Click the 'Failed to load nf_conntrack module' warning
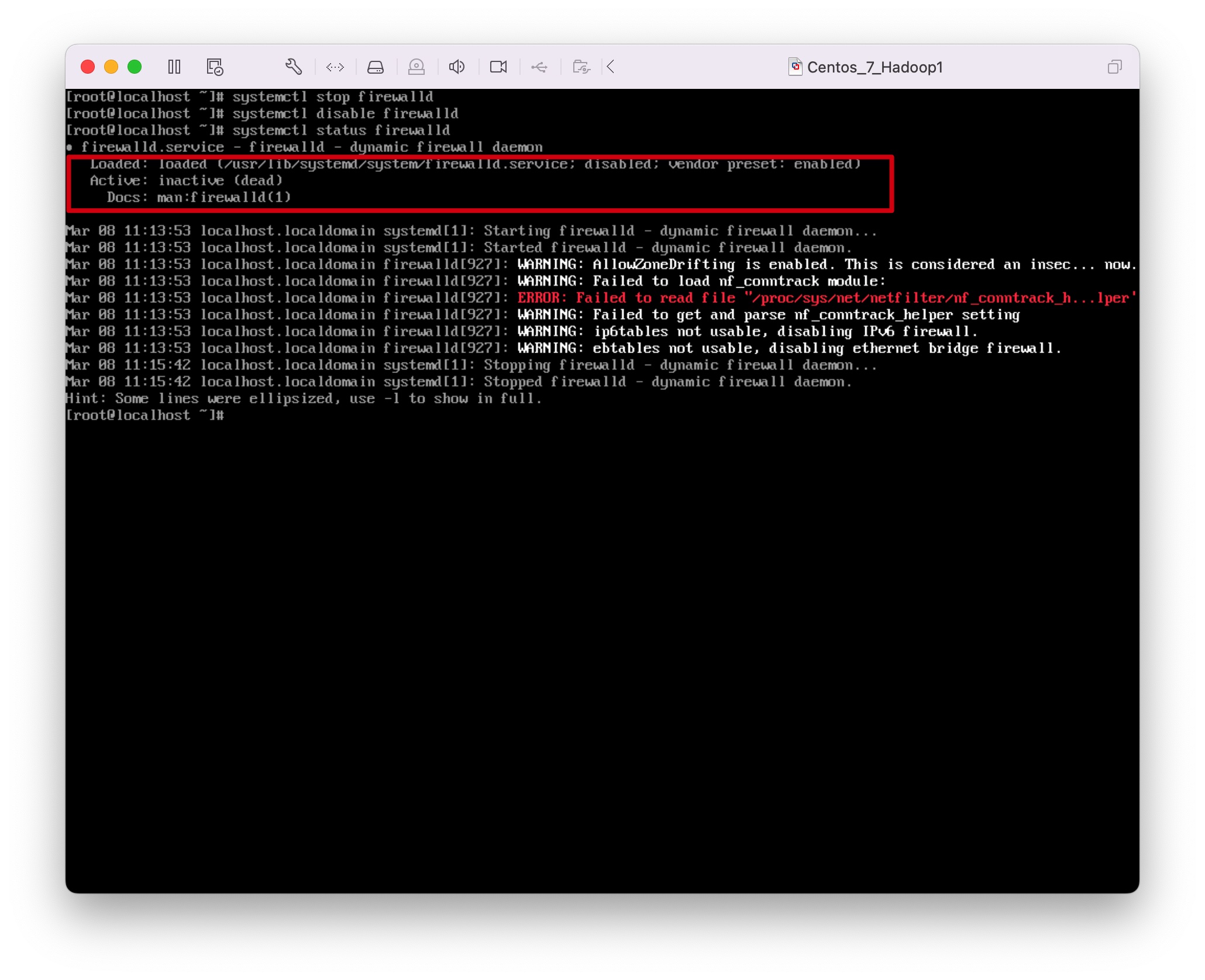Screen dimensions: 1205x980 (x=476, y=281)
